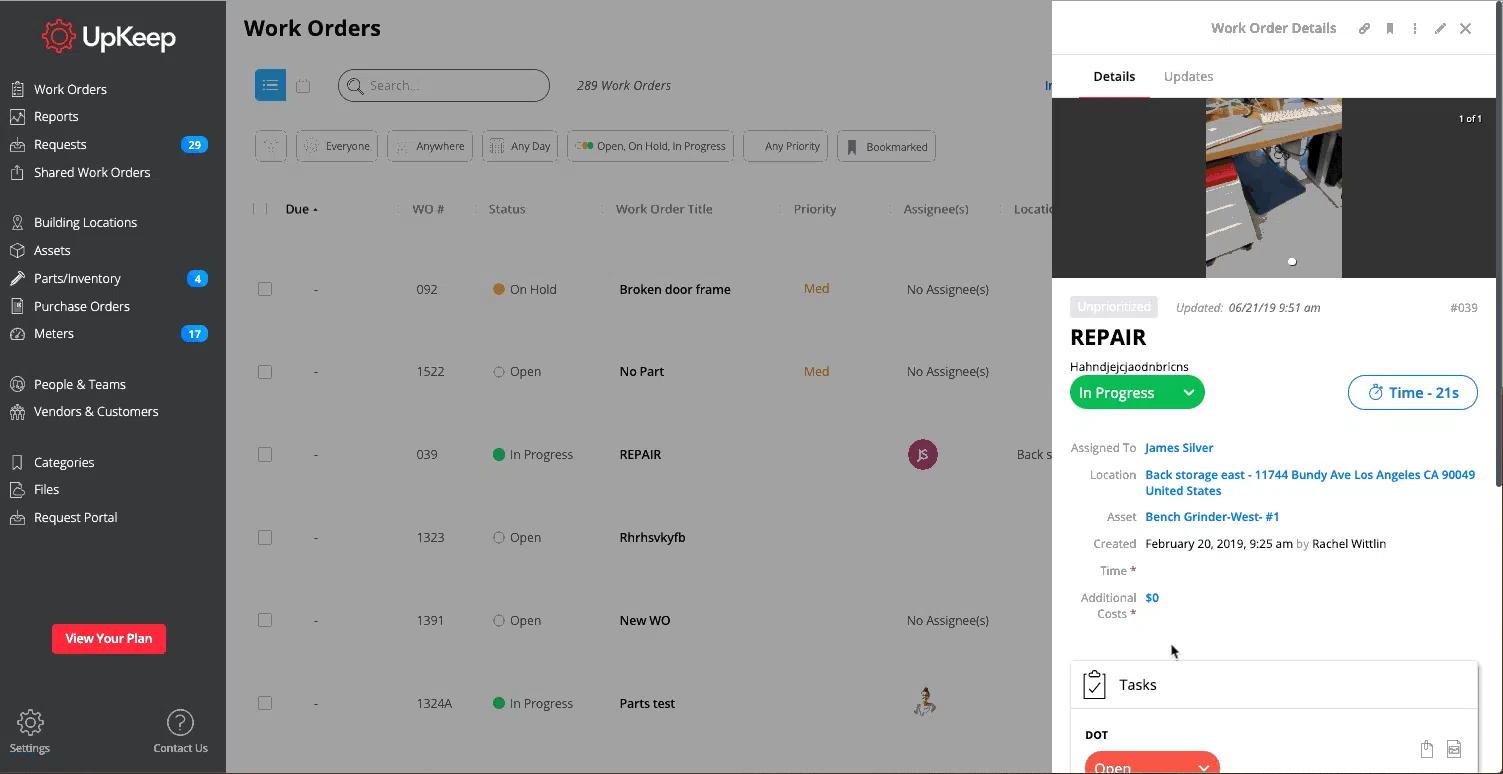Viewport: 1503px width, 774px height.
Task: Open the Parts test work order
Action: (x=647, y=704)
